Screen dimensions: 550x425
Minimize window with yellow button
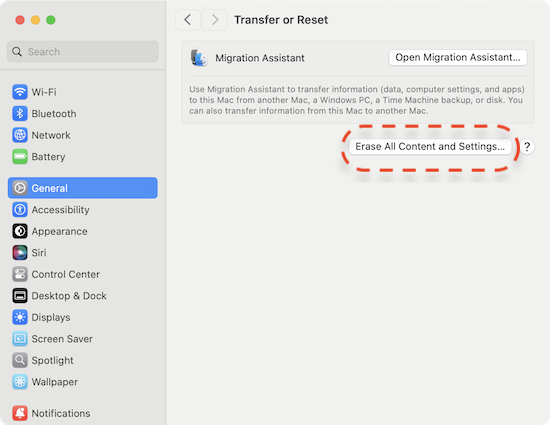(35, 20)
